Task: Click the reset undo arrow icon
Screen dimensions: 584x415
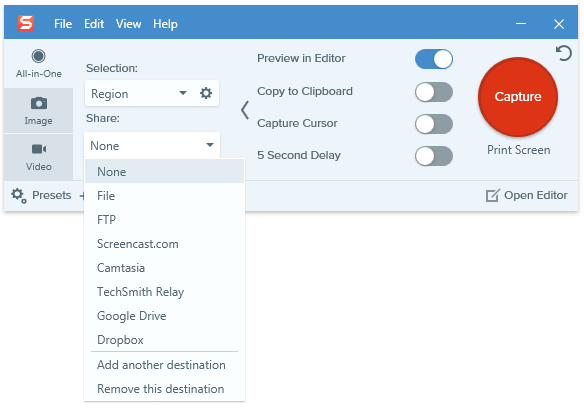Action: [564, 53]
